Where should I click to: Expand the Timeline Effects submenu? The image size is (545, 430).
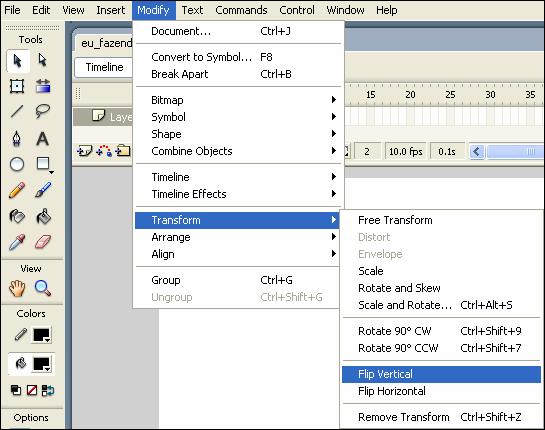pos(237,194)
